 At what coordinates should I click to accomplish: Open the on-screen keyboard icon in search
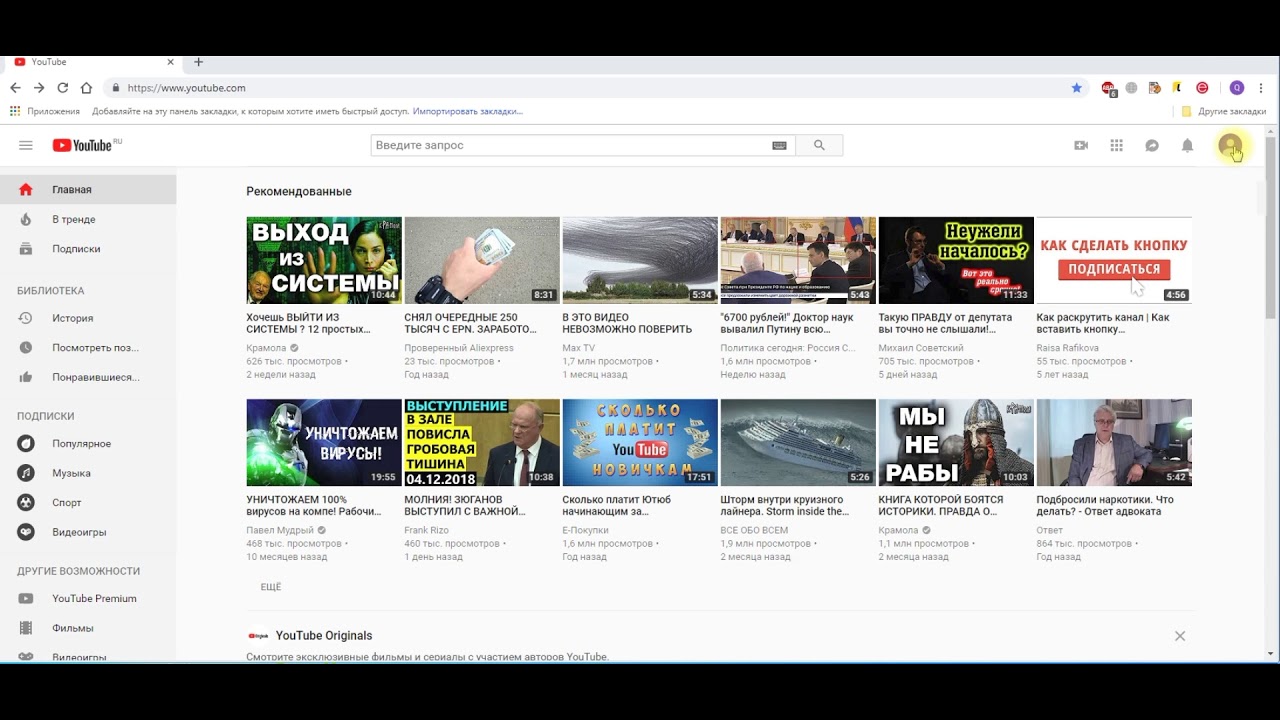click(x=779, y=145)
